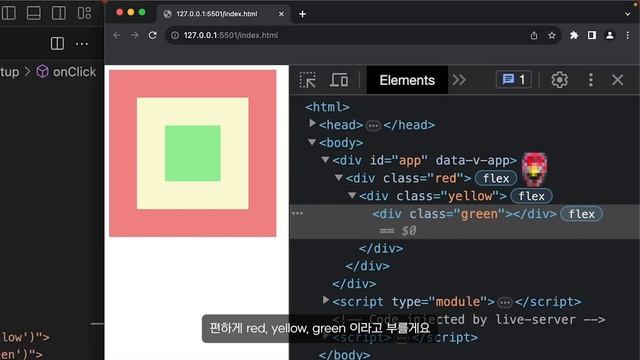Switch to the Elements tab

(x=407, y=80)
